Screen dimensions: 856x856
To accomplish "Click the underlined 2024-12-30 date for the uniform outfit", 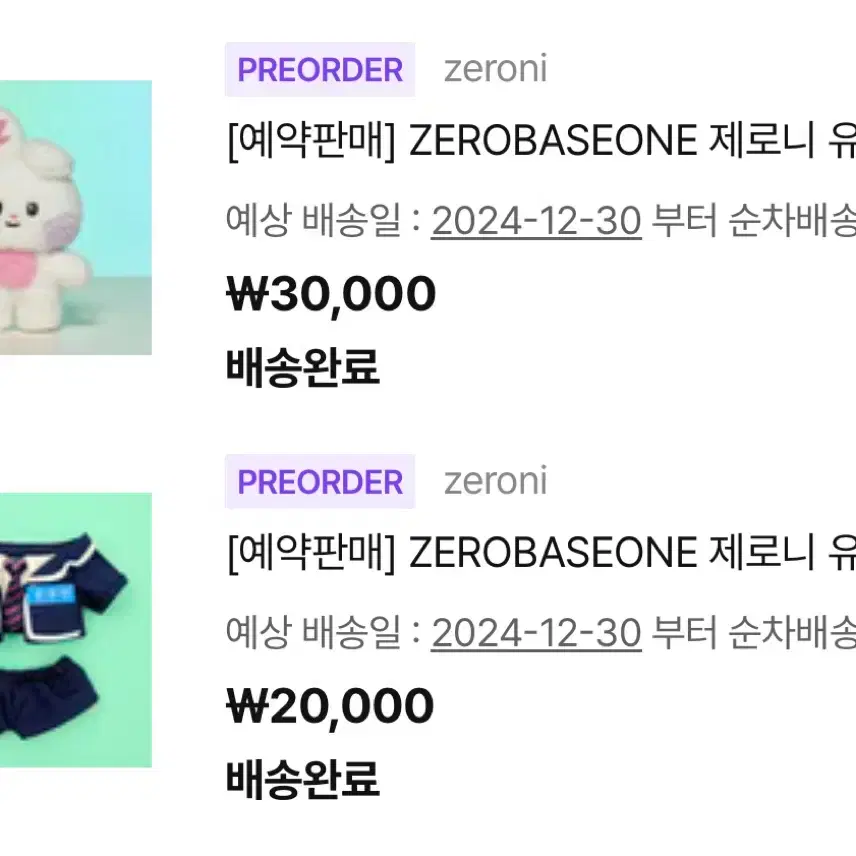I will pyautogui.click(x=536, y=633).
